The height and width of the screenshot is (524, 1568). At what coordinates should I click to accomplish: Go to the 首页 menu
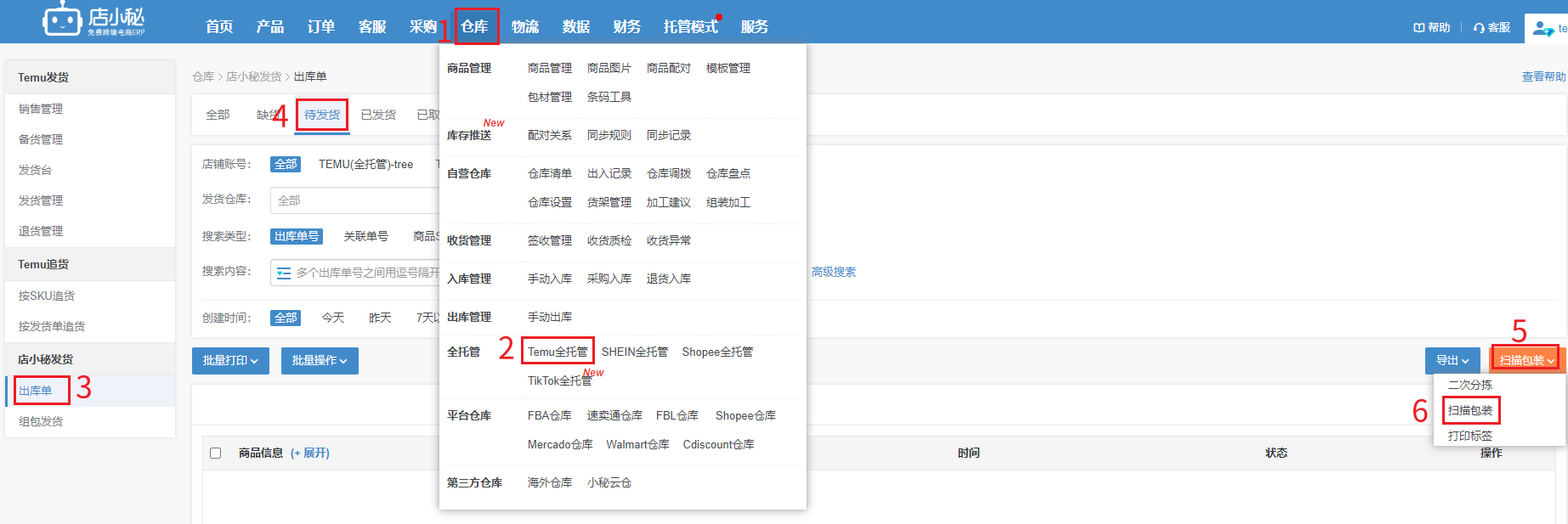click(219, 27)
